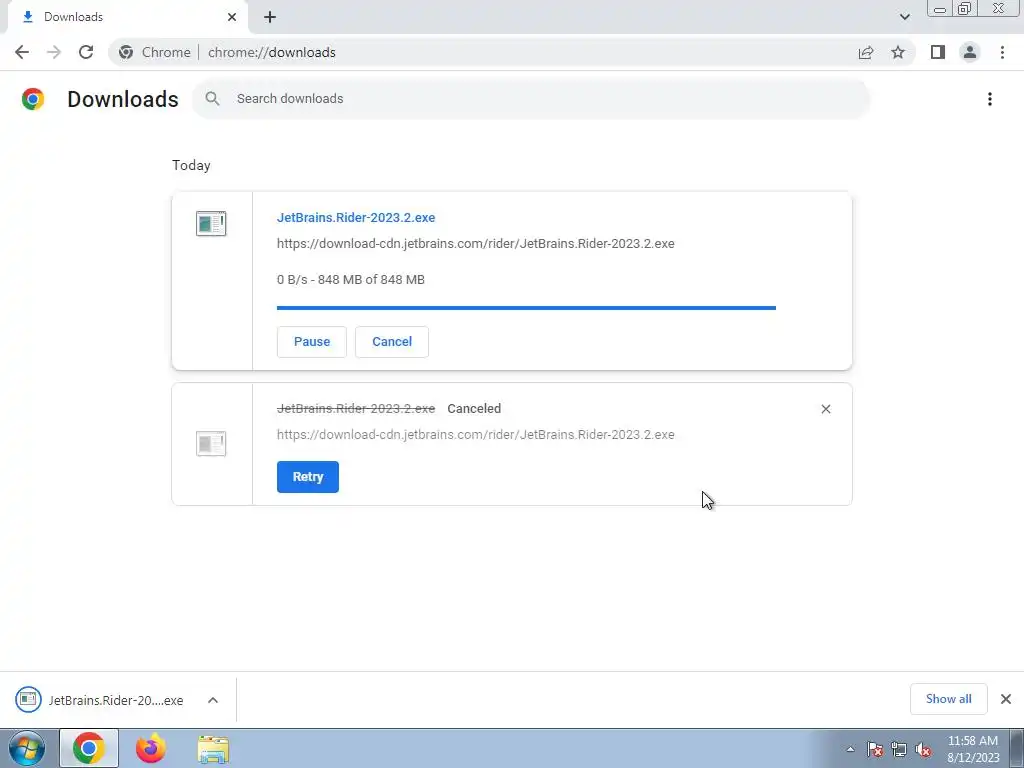1024x768 pixels.
Task: Click the download progress bar
Action: [526, 308]
